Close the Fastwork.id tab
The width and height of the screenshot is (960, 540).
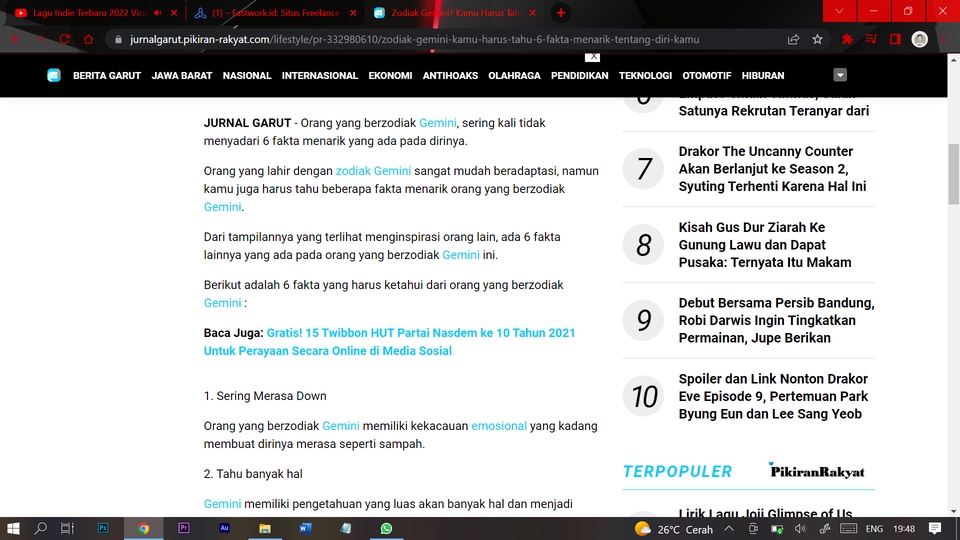click(353, 13)
